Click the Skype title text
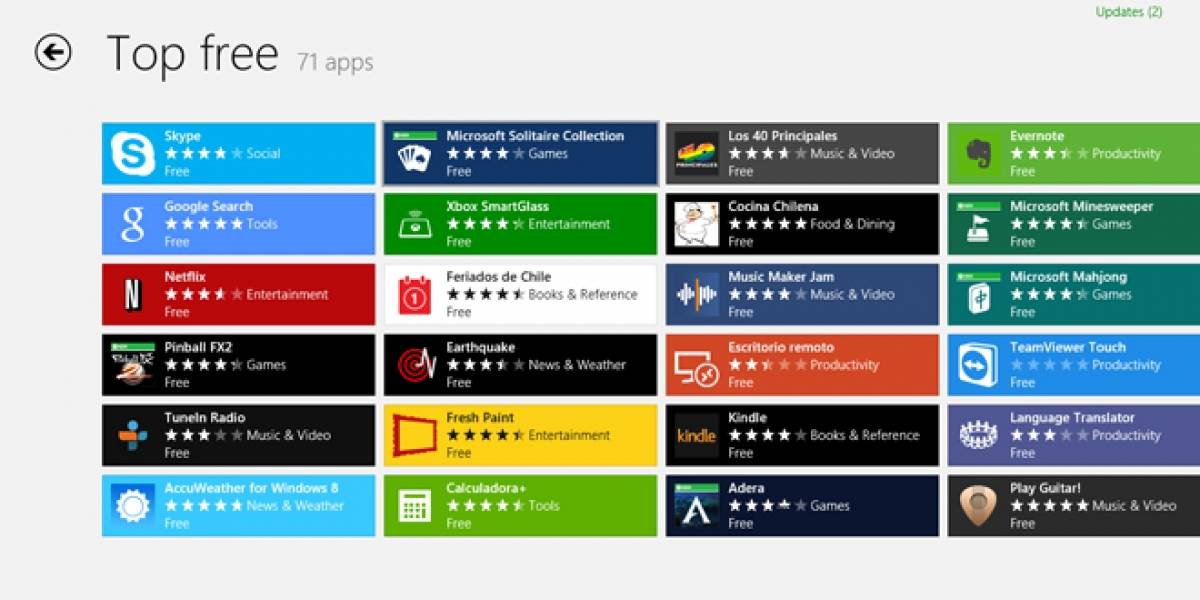Image resolution: width=1200 pixels, height=600 pixels. [x=182, y=136]
